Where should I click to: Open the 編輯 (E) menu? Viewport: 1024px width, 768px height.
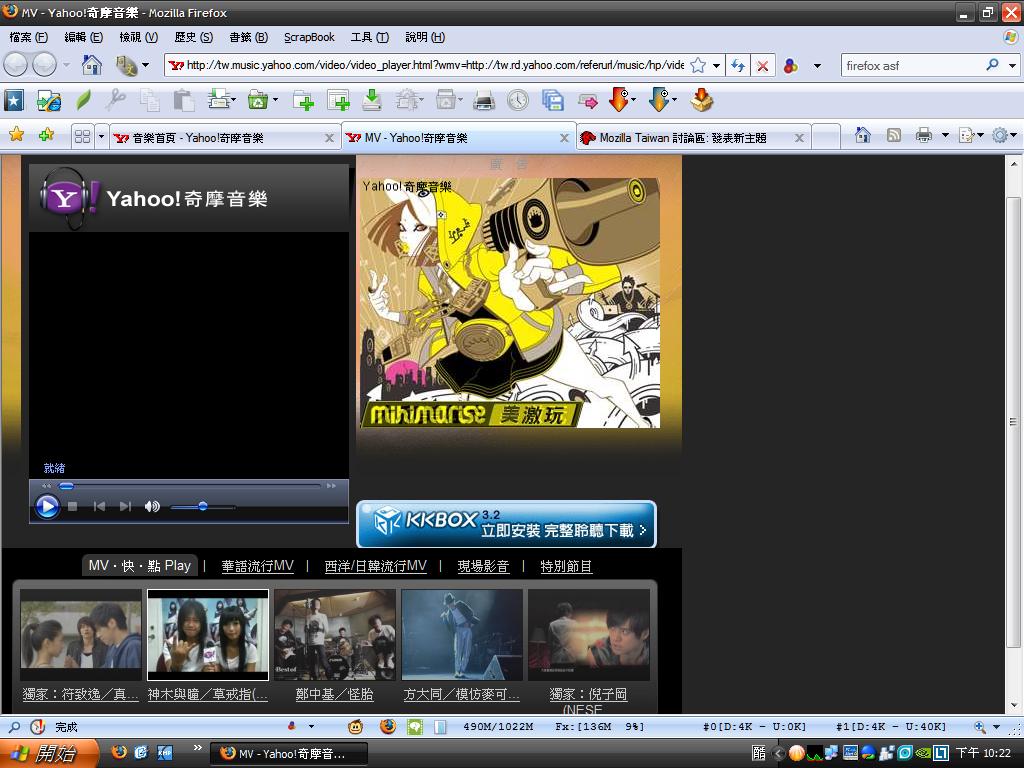pyautogui.click(x=84, y=37)
